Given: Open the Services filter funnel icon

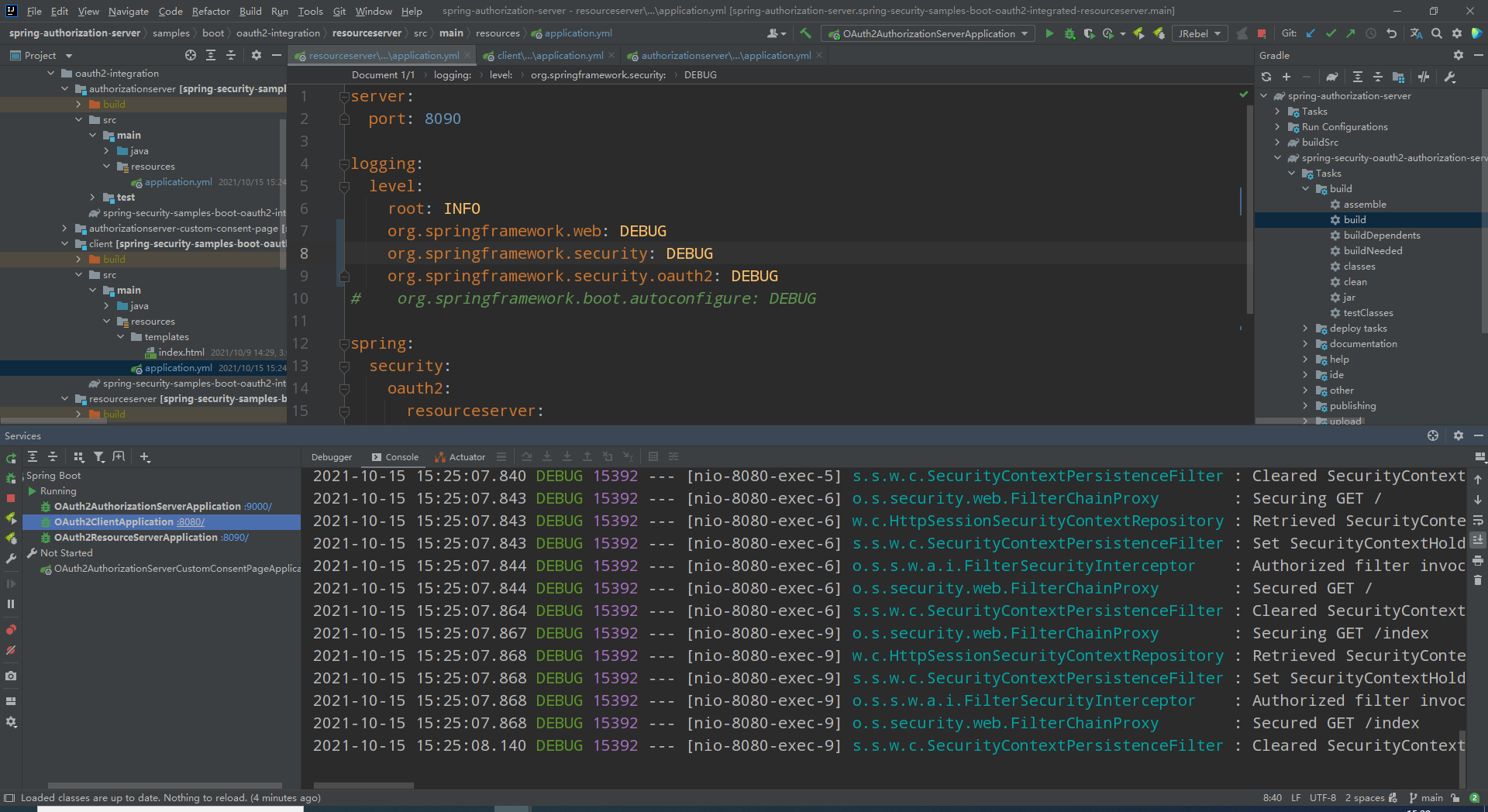Looking at the screenshot, I should point(99,457).
